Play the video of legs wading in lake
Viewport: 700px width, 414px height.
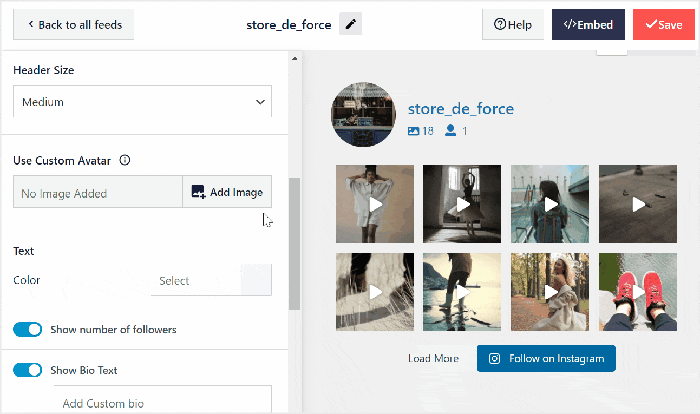click(462, 292)
